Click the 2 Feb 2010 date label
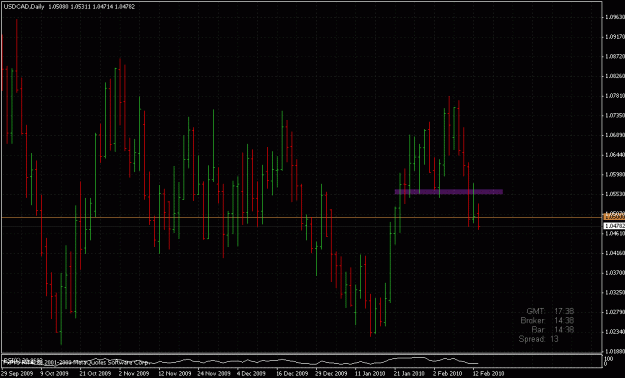Screen dimensions: 625x378 (x=448, y=374)
